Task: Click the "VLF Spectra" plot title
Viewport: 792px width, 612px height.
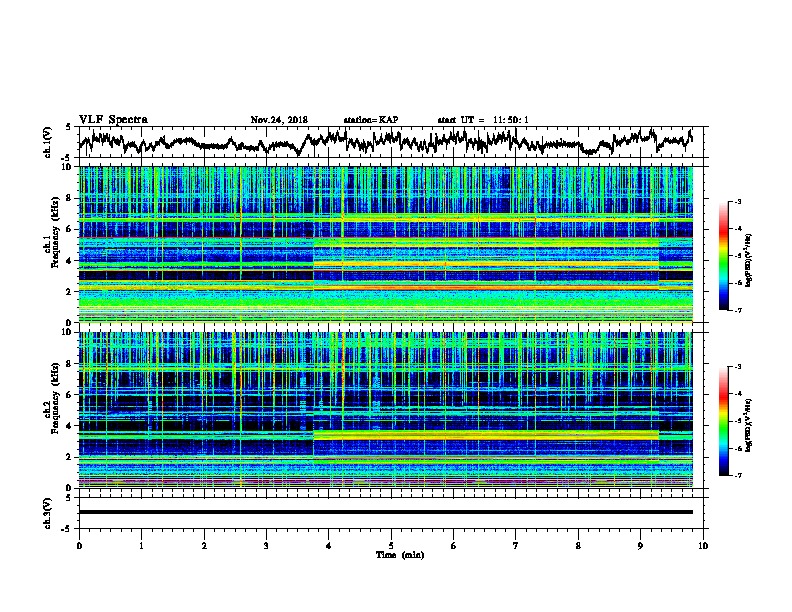Action: 113,120
